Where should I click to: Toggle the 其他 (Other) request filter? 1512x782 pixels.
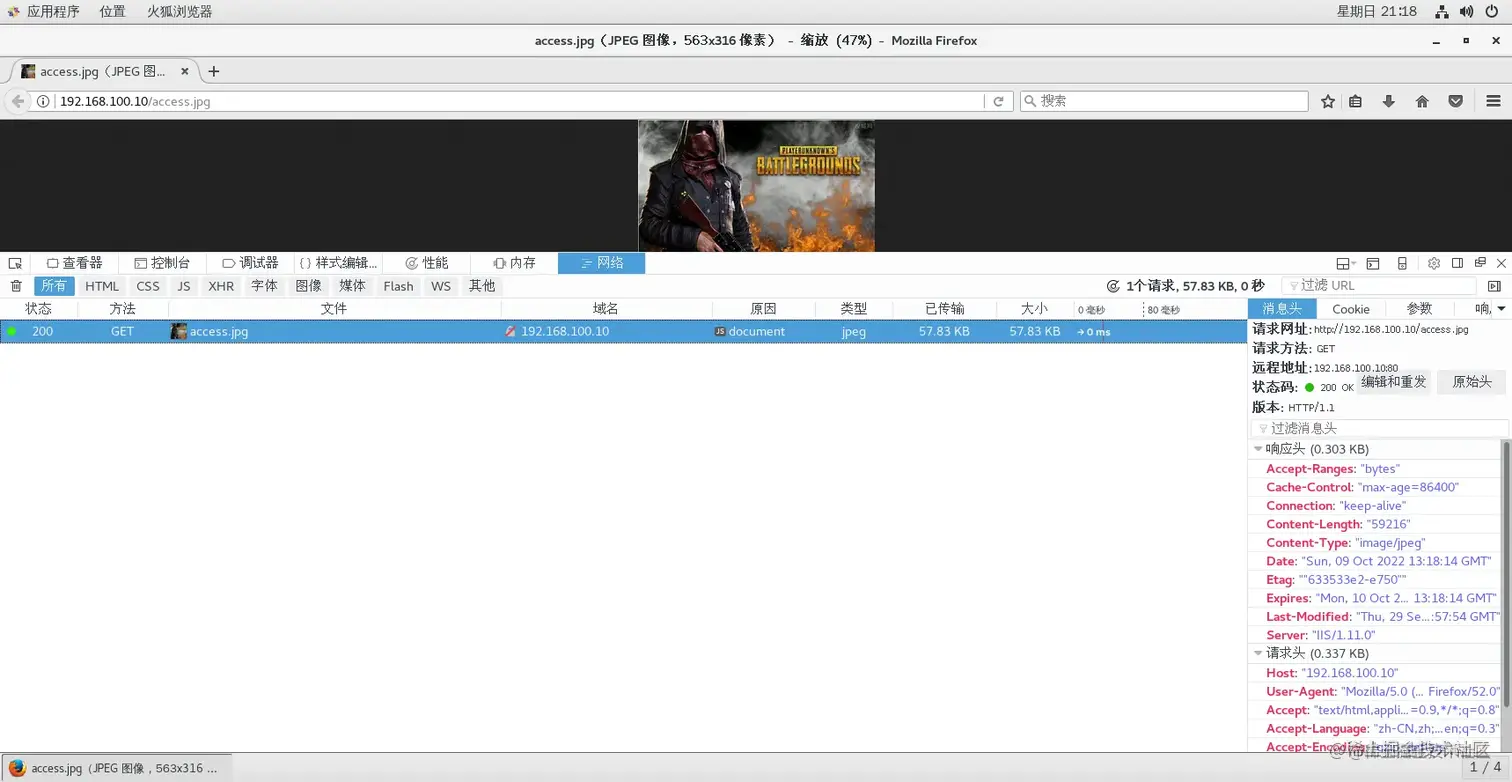click(x=482, y=286)
